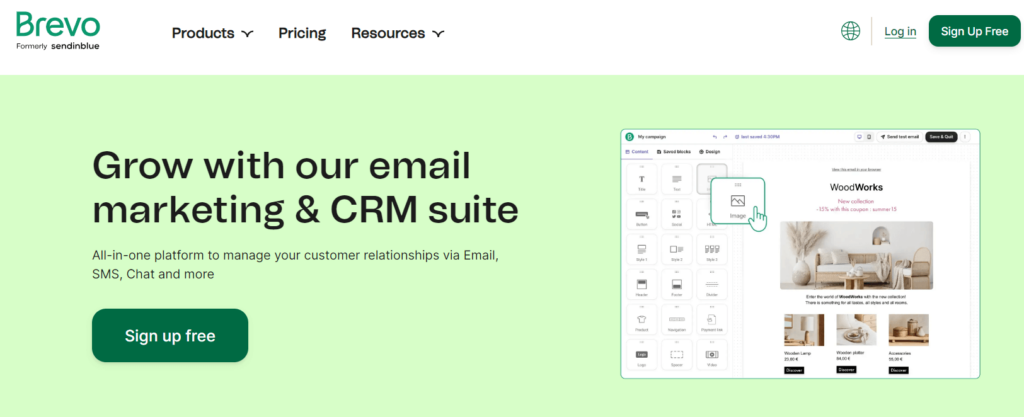Click the undo arrow in editor
Screen dimensions: 1024x417
coord(715,137)
